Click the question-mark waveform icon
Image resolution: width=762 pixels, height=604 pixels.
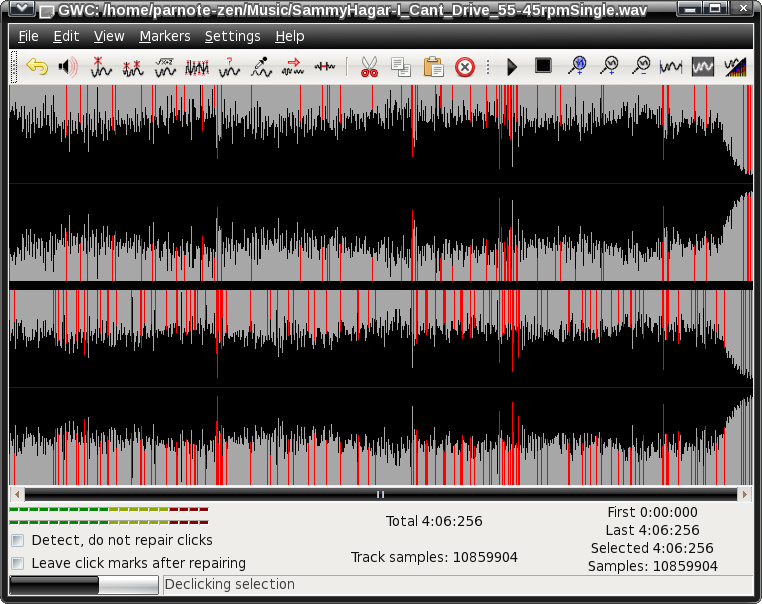[229, 67]
